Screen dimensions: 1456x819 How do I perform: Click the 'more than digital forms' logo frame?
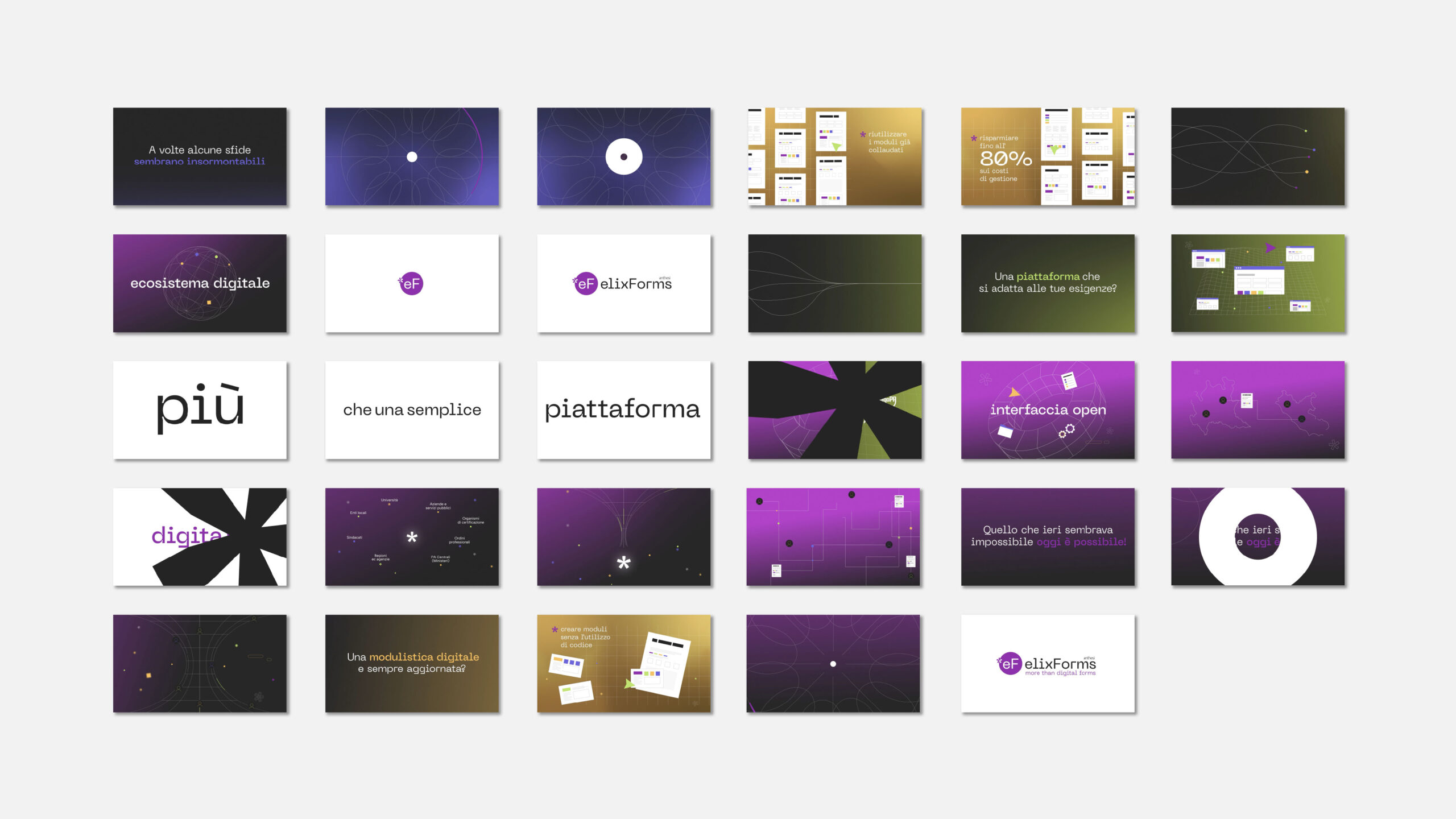(1048, 663)
